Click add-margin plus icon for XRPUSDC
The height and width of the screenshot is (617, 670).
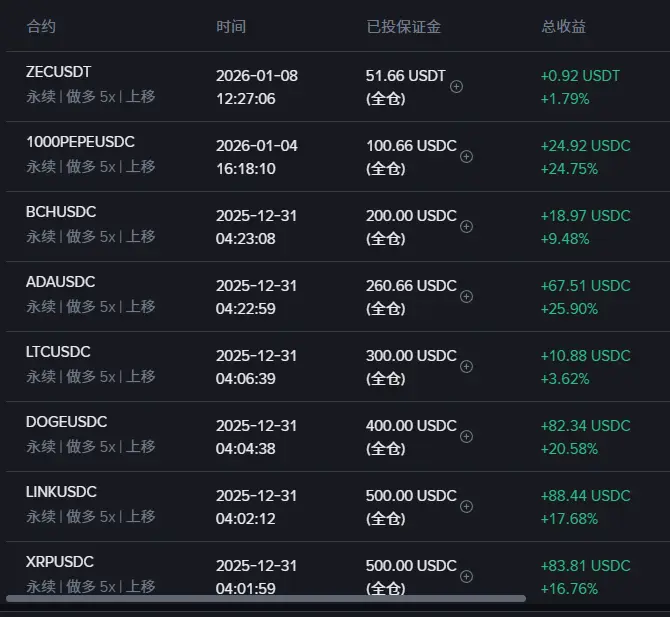467,577
